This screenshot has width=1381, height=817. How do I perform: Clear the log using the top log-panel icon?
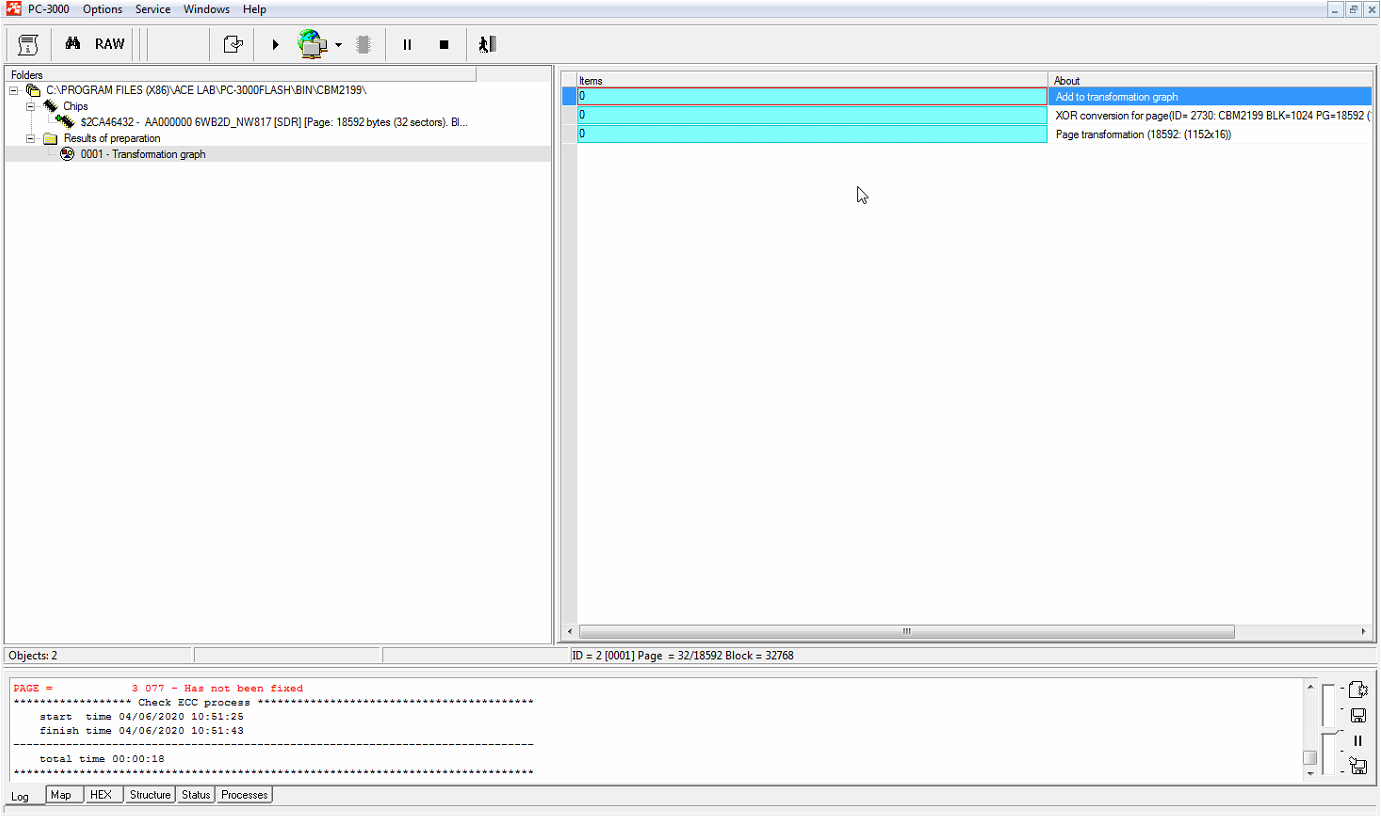tap(1358, 689)
